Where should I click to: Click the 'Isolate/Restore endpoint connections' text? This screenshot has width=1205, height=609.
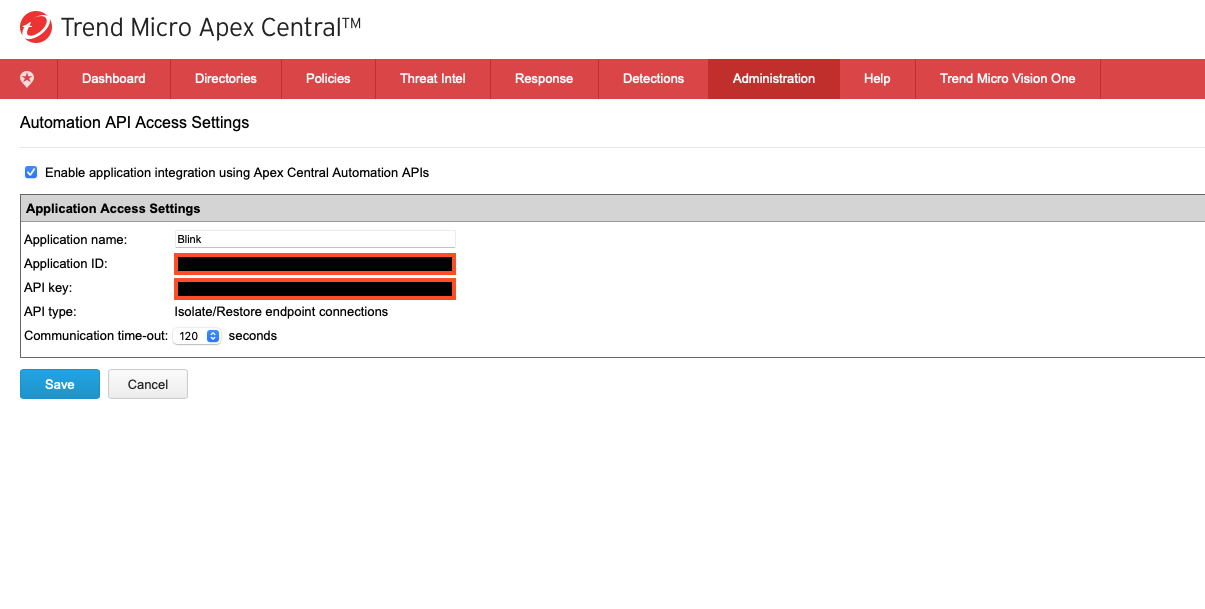pos(281,312)
